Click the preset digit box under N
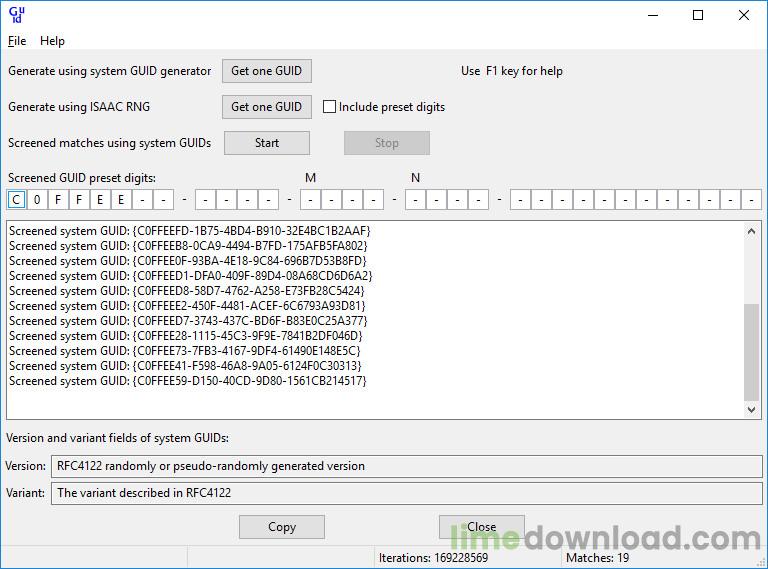The image size is (768, 569). pyautogui.click(x=415, y=200)
